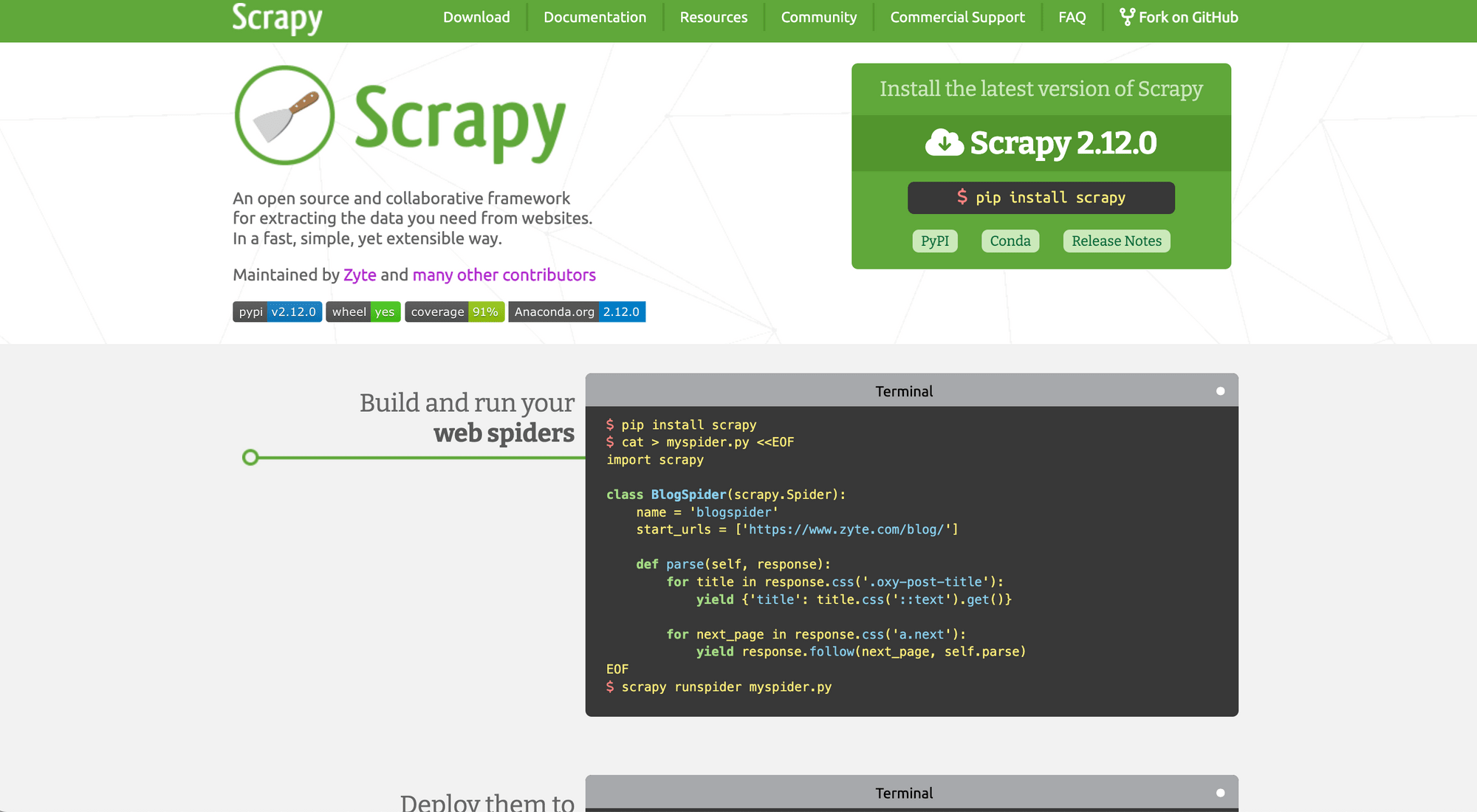
Task: Click the standalone EOF line in the terminal
Action: pos(617,670)
